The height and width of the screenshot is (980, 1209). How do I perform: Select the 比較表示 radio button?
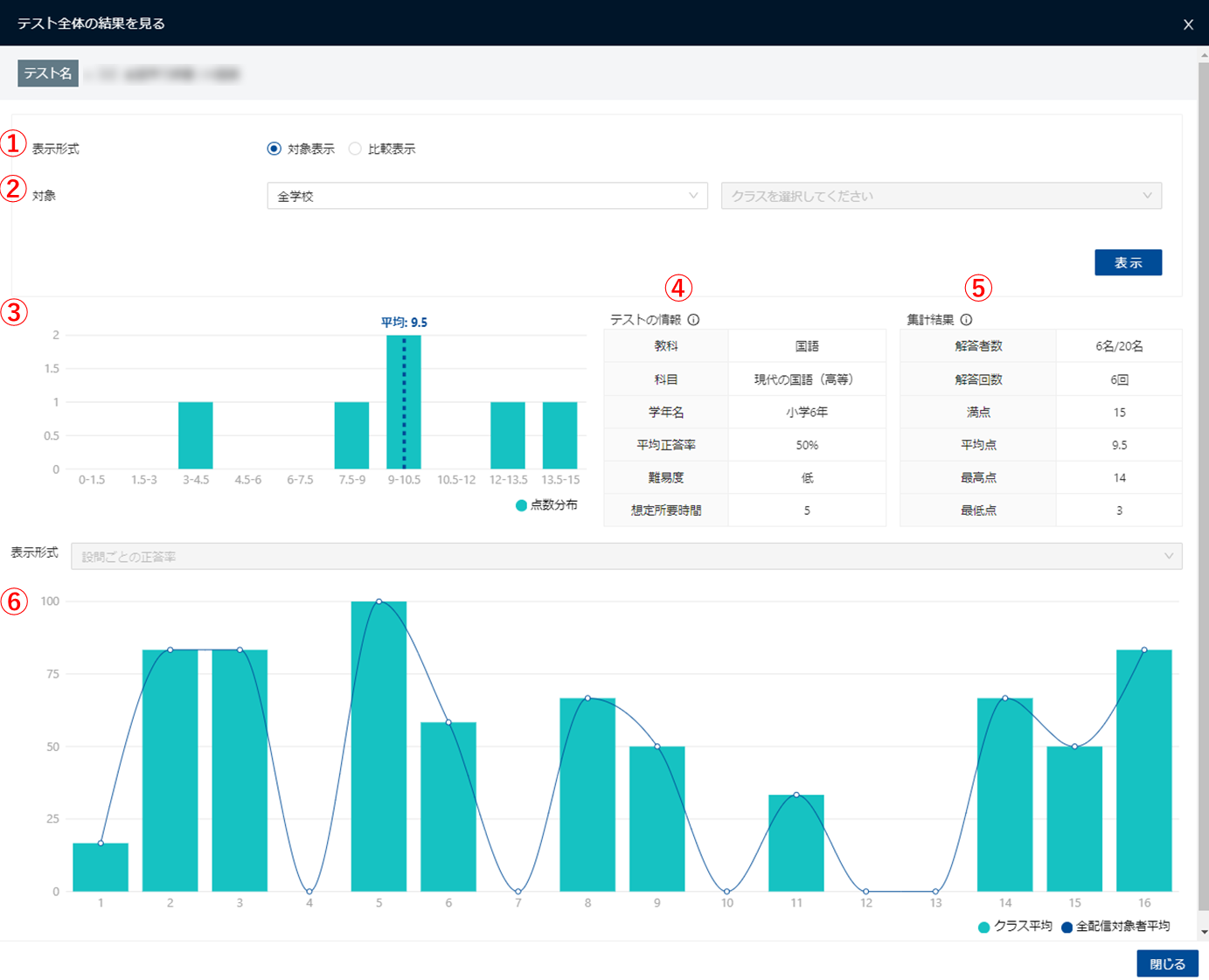(x=355, y=149)
